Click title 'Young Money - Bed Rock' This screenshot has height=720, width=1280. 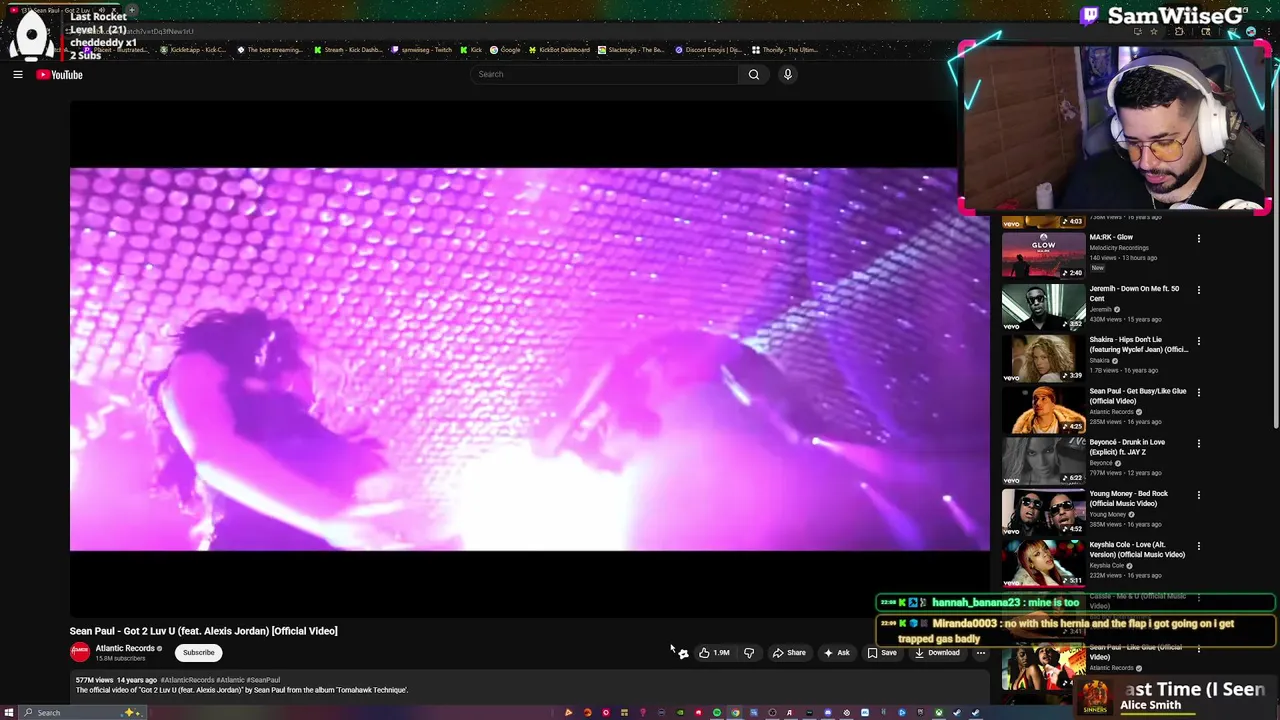[1129, 498]
